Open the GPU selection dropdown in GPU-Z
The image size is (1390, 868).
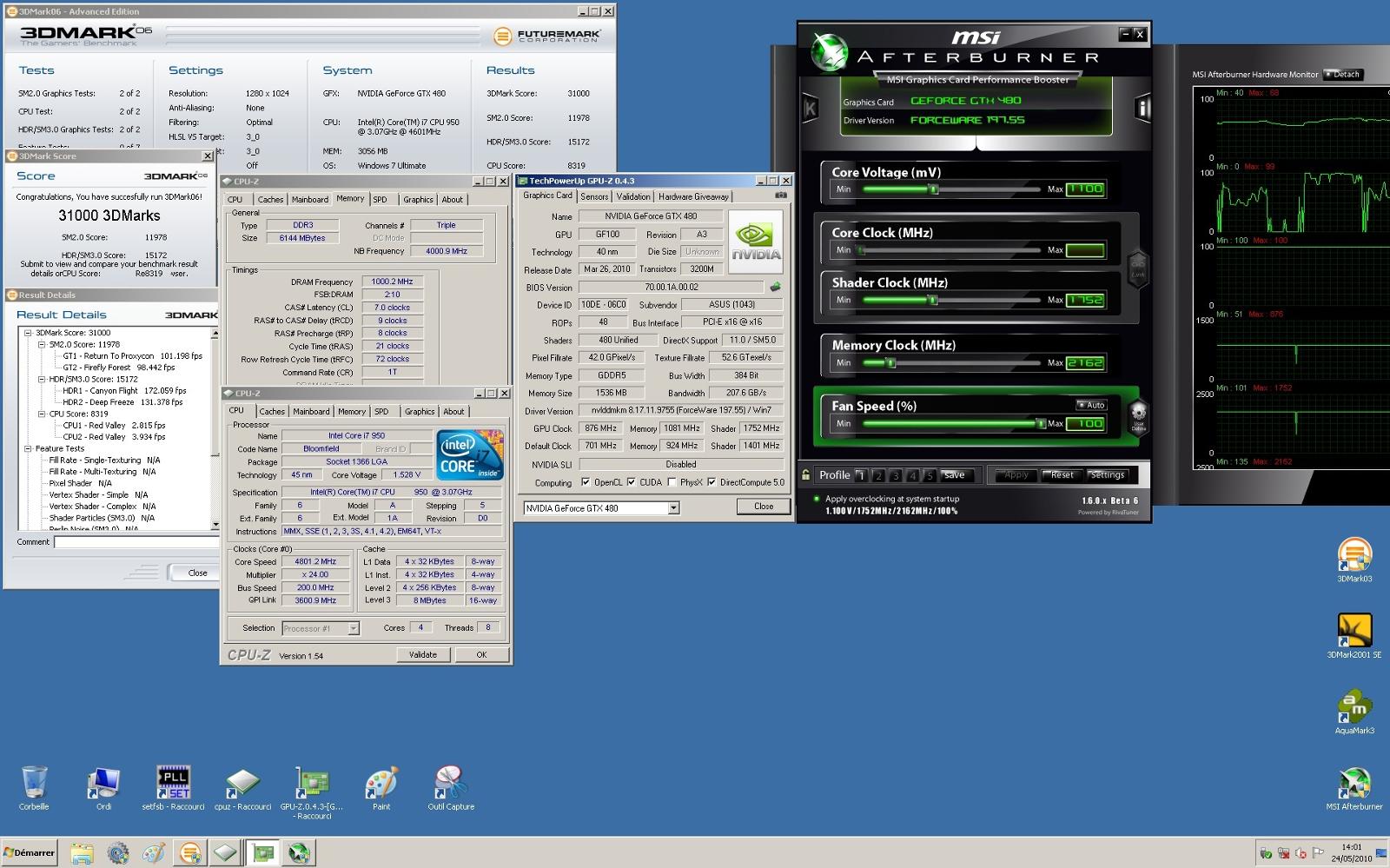[673, 508]
